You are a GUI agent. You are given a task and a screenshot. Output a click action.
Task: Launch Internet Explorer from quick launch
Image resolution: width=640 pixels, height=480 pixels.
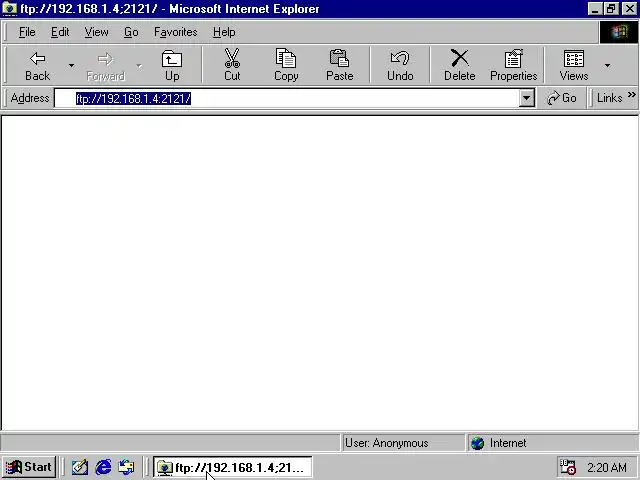coord(103,467)
